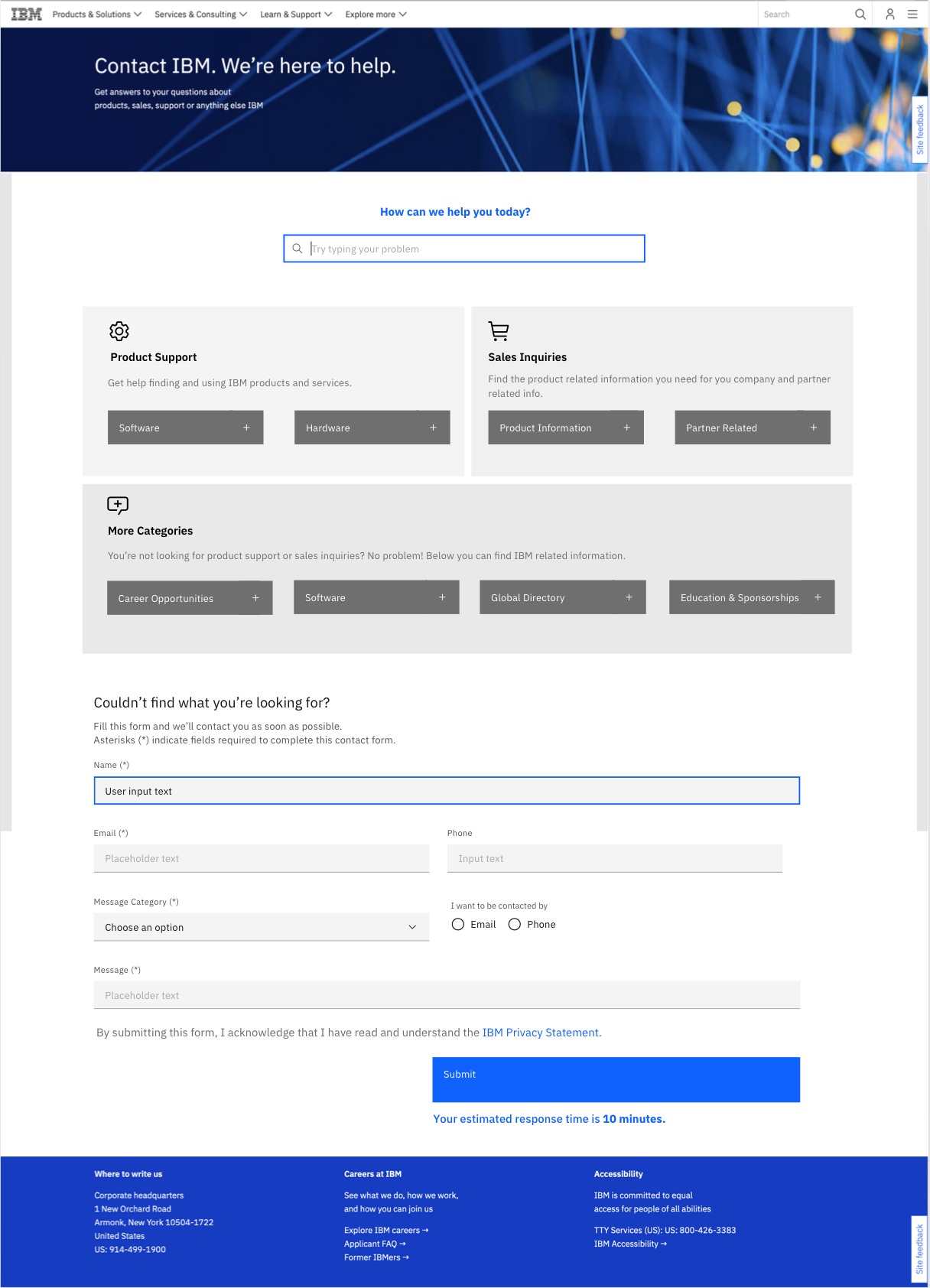Screen dimensions: 930x1288
Task: Open Learn & Support menu
Action: (296, 14)
